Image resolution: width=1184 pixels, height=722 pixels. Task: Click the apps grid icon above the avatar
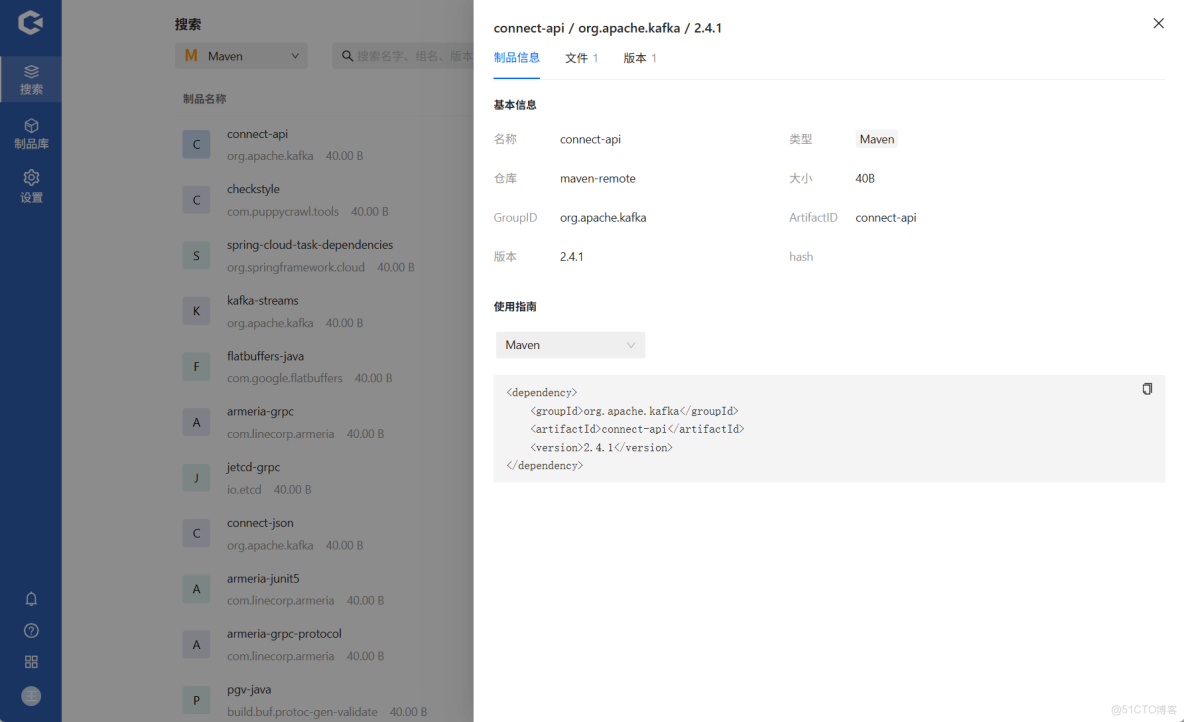[31, 661]
